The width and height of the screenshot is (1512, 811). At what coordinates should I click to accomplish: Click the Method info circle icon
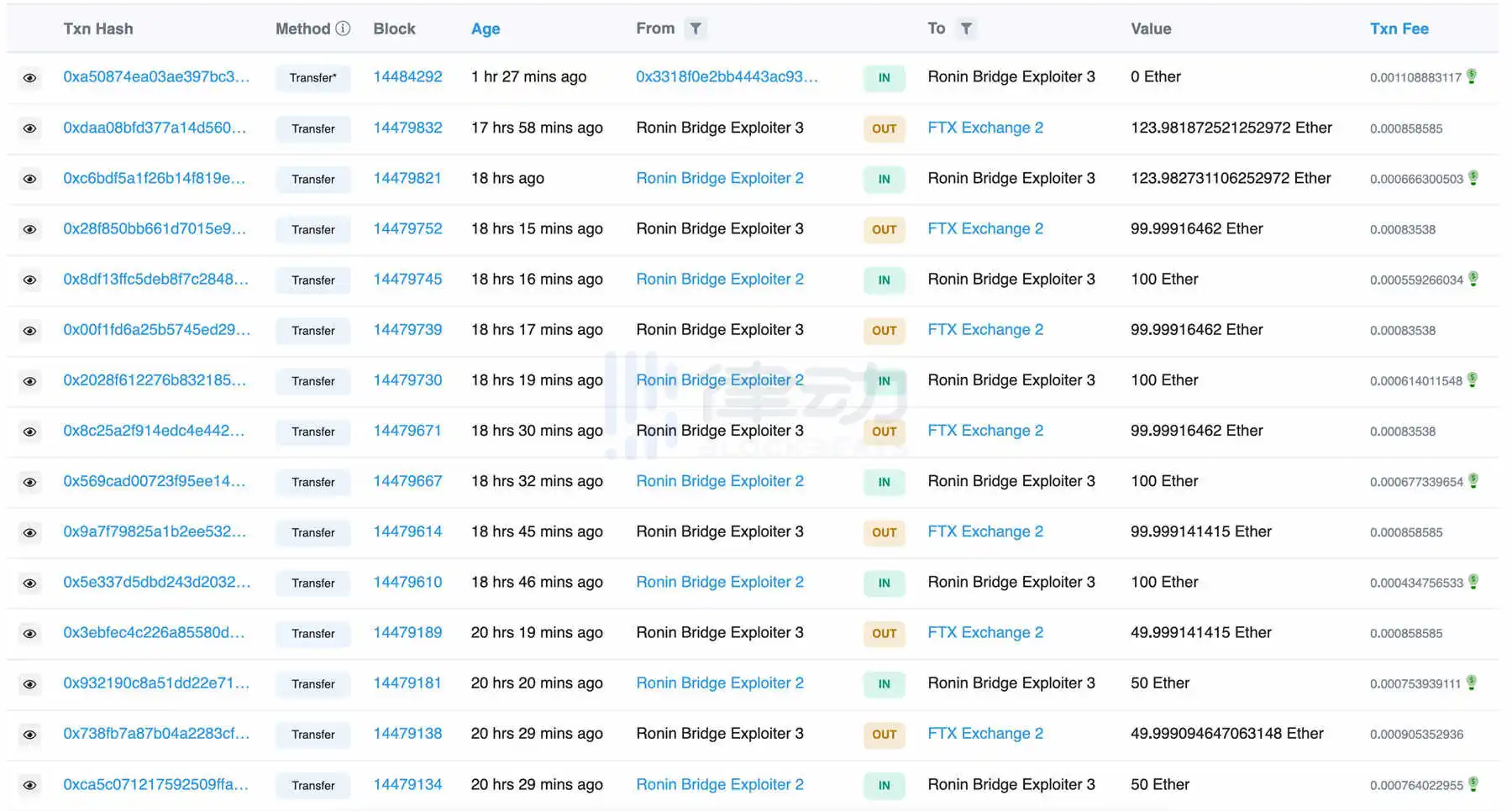(x=343, y=29)
